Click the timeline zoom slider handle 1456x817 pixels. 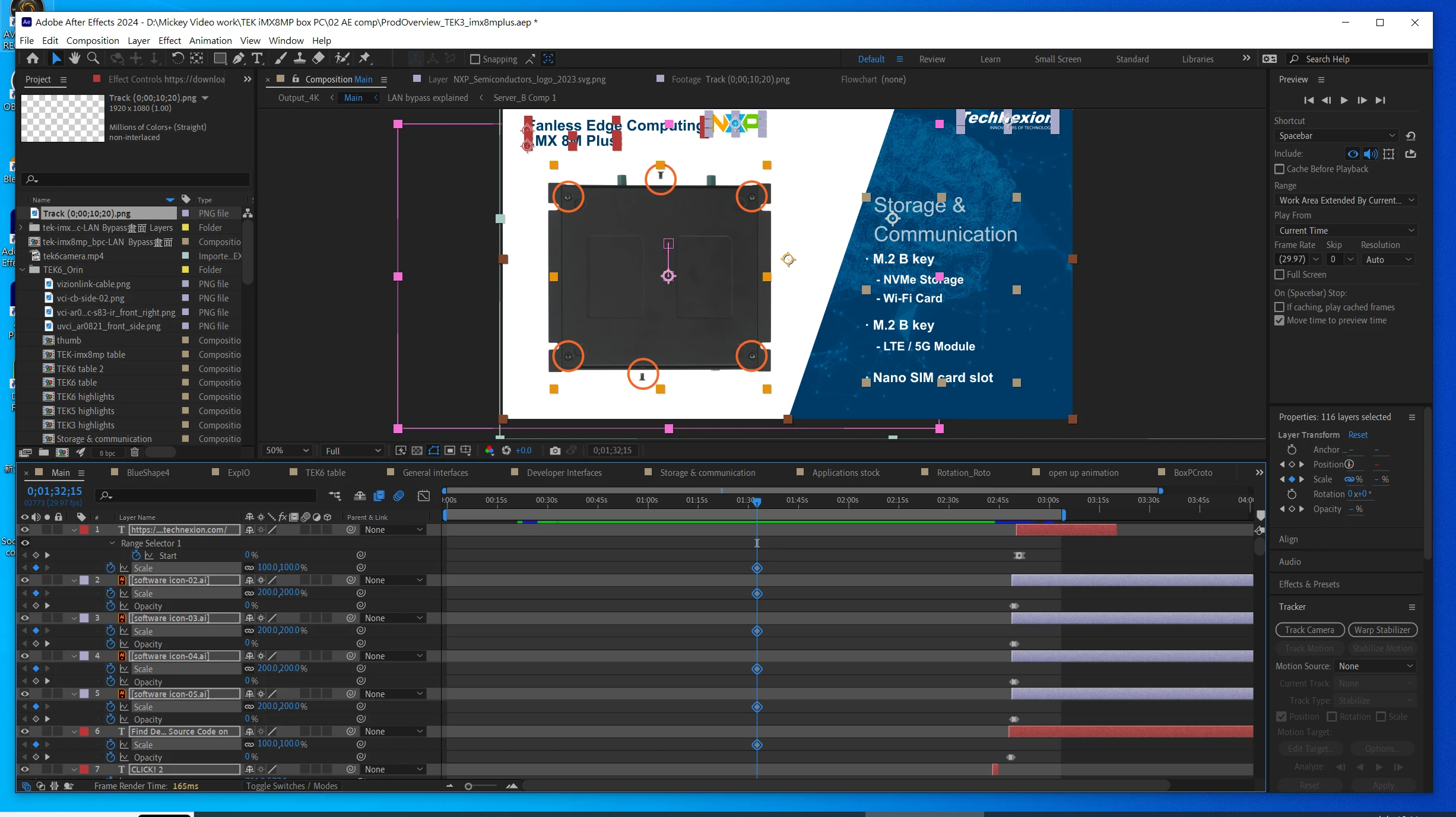(468, 786)
